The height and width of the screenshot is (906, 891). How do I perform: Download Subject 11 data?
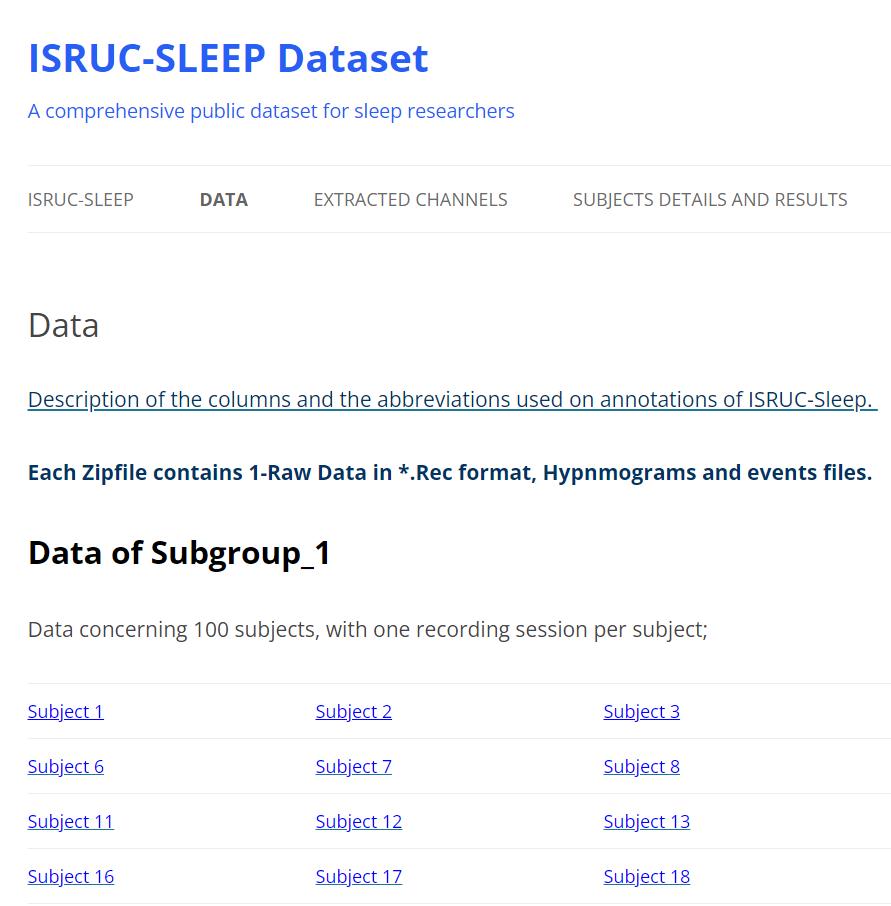[70, 821]
